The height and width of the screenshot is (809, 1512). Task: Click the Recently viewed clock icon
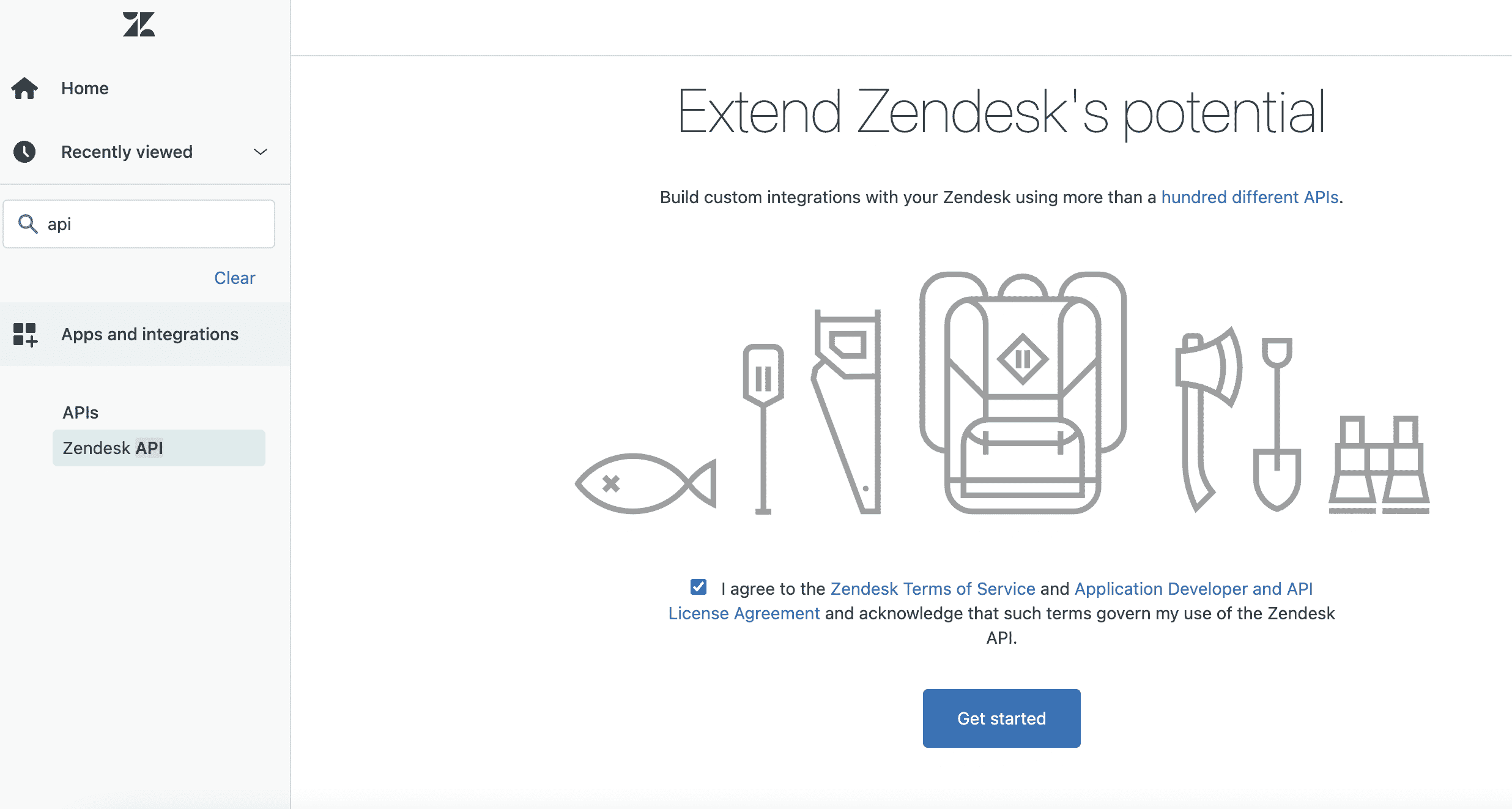(24, 152)
